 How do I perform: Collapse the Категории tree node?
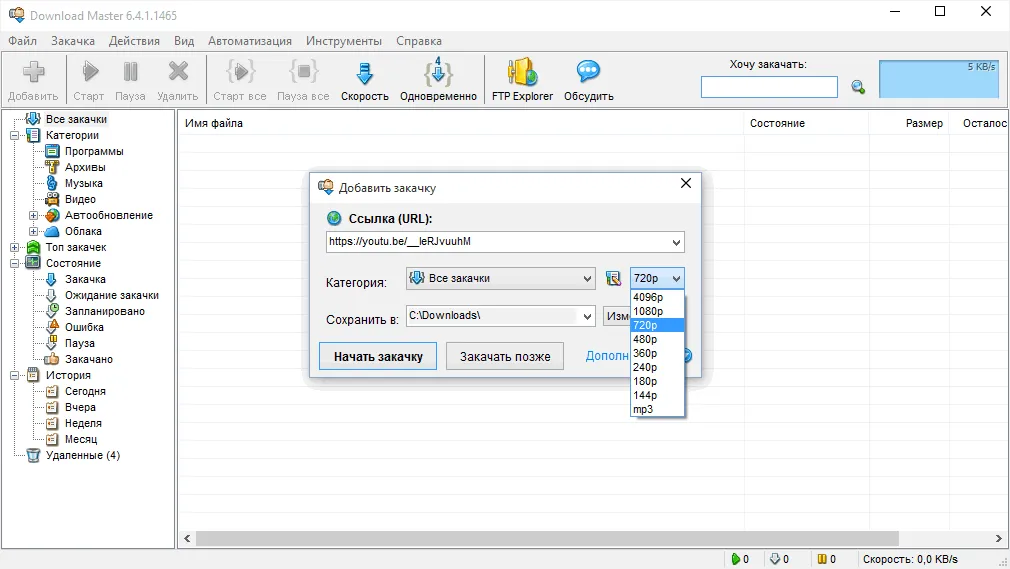pyautogui.click(x=14, y=135)
